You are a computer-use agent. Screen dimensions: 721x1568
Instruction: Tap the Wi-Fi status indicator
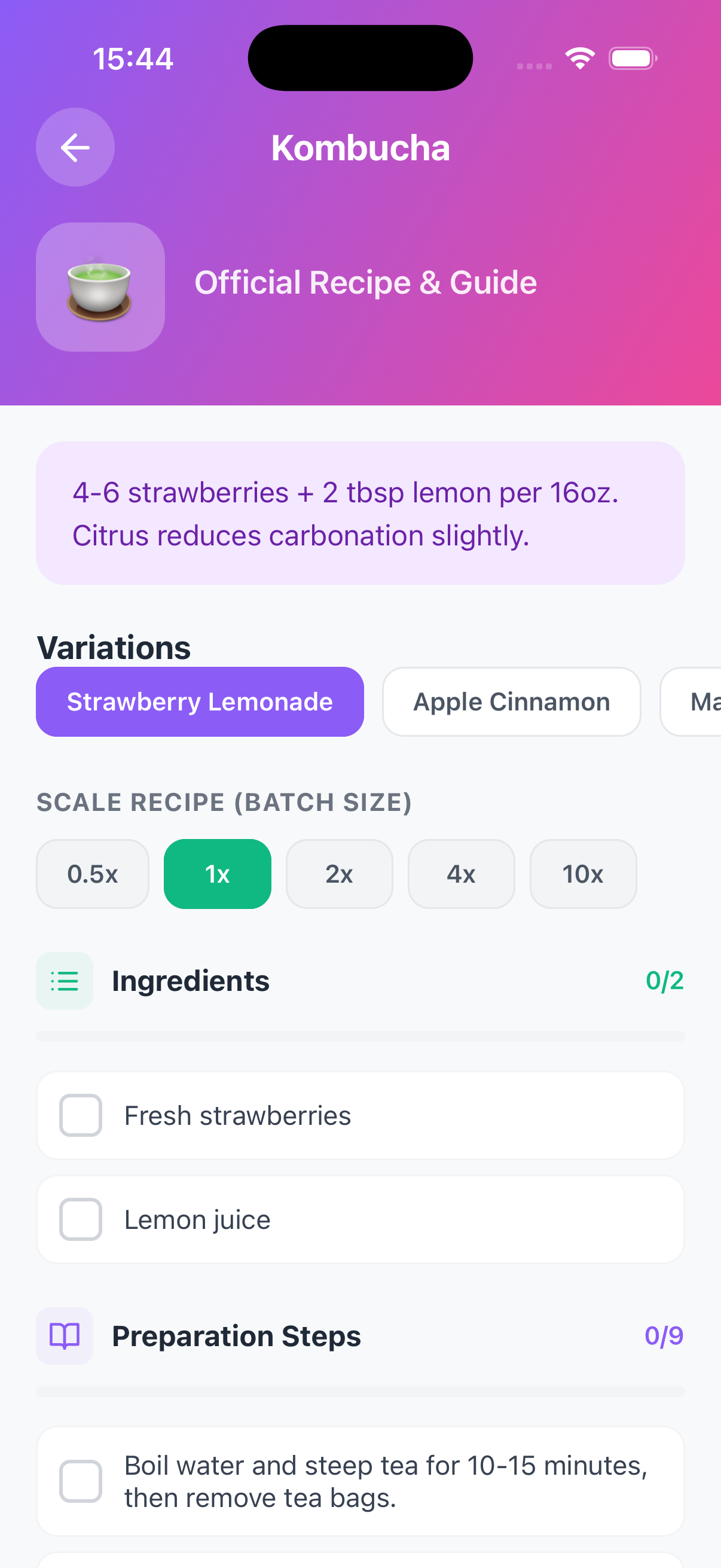(x=579, y=57)
